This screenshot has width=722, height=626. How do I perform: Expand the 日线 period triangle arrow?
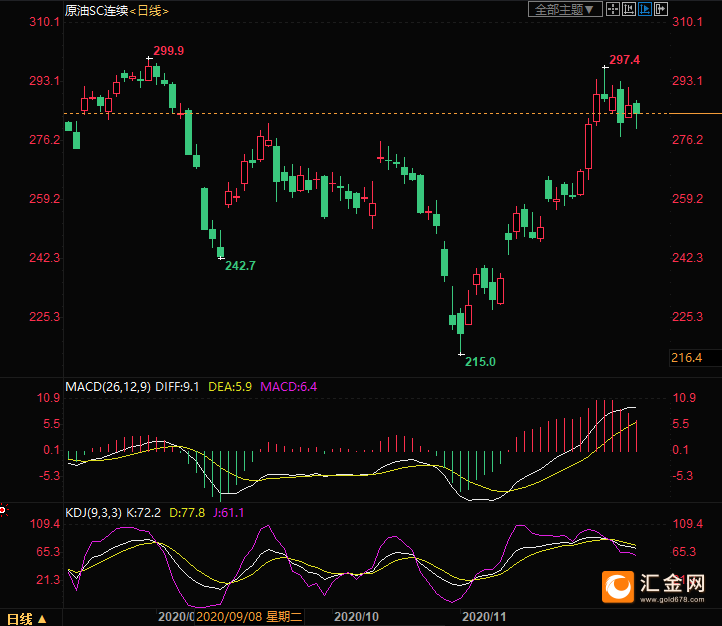point(42,619)
